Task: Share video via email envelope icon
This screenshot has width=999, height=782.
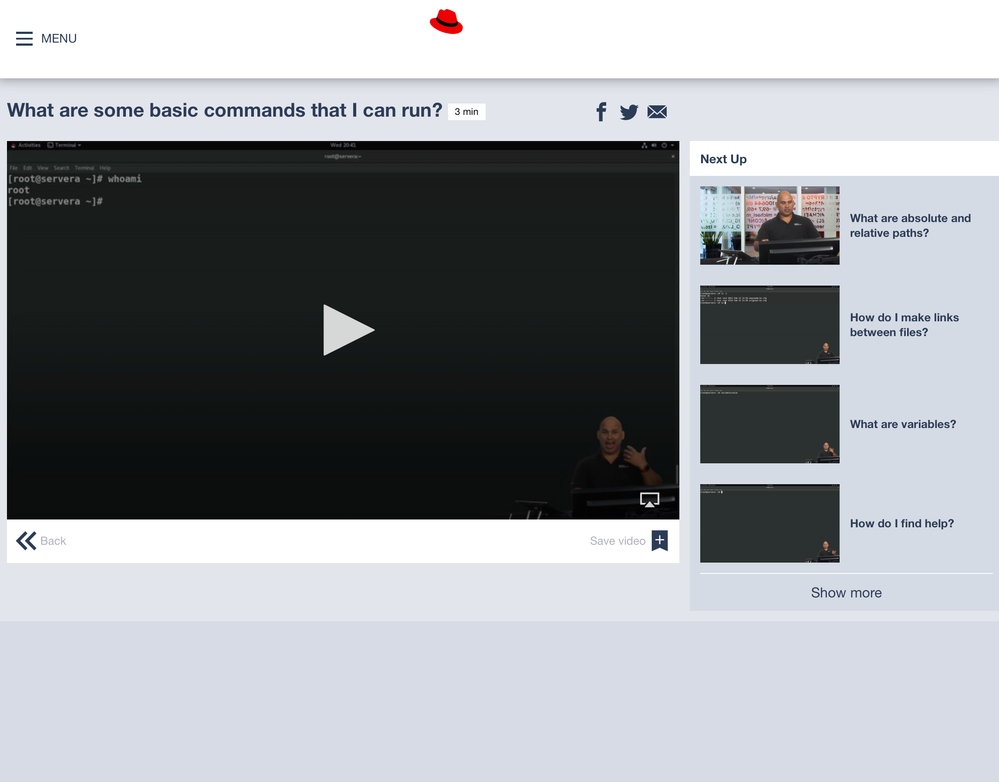Action: (x=657, y=112)
